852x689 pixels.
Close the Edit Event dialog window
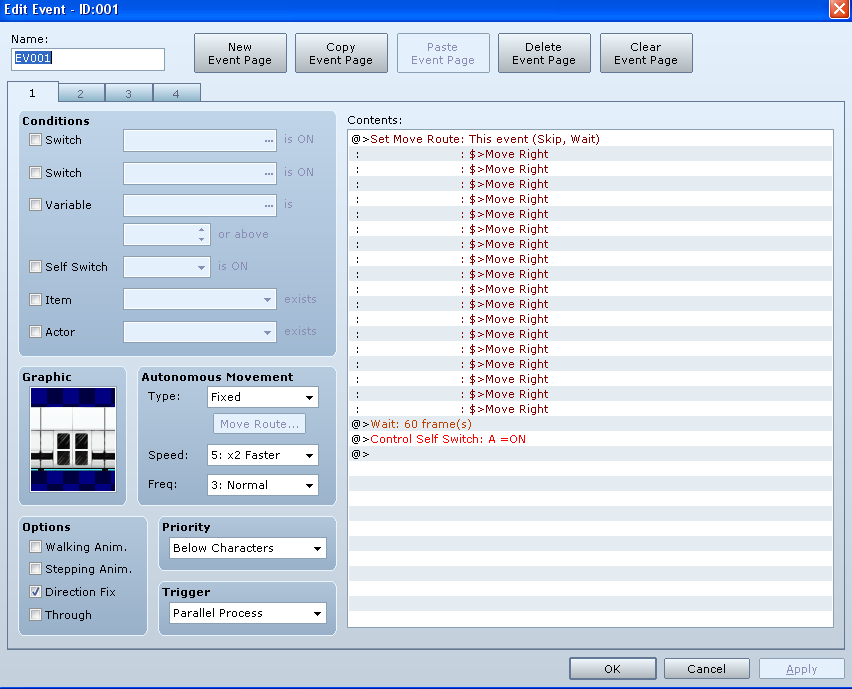[839, 9]
